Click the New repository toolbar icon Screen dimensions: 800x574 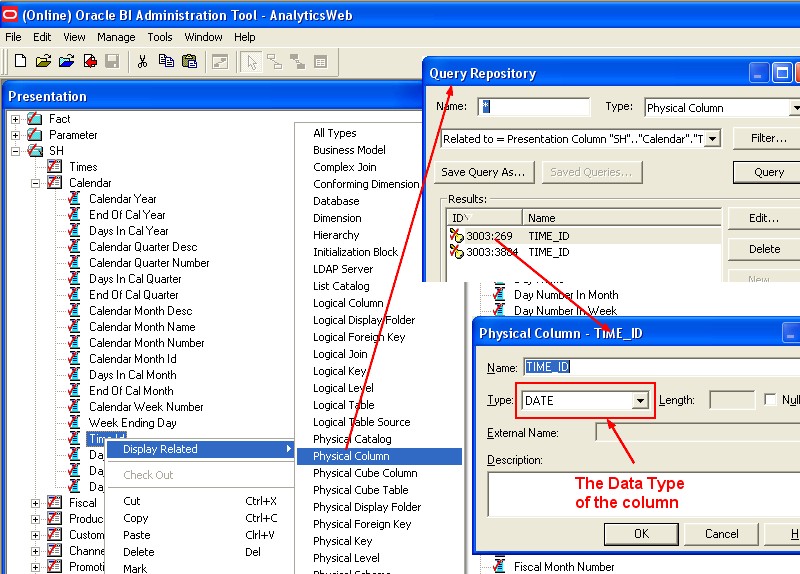(20, 61)
